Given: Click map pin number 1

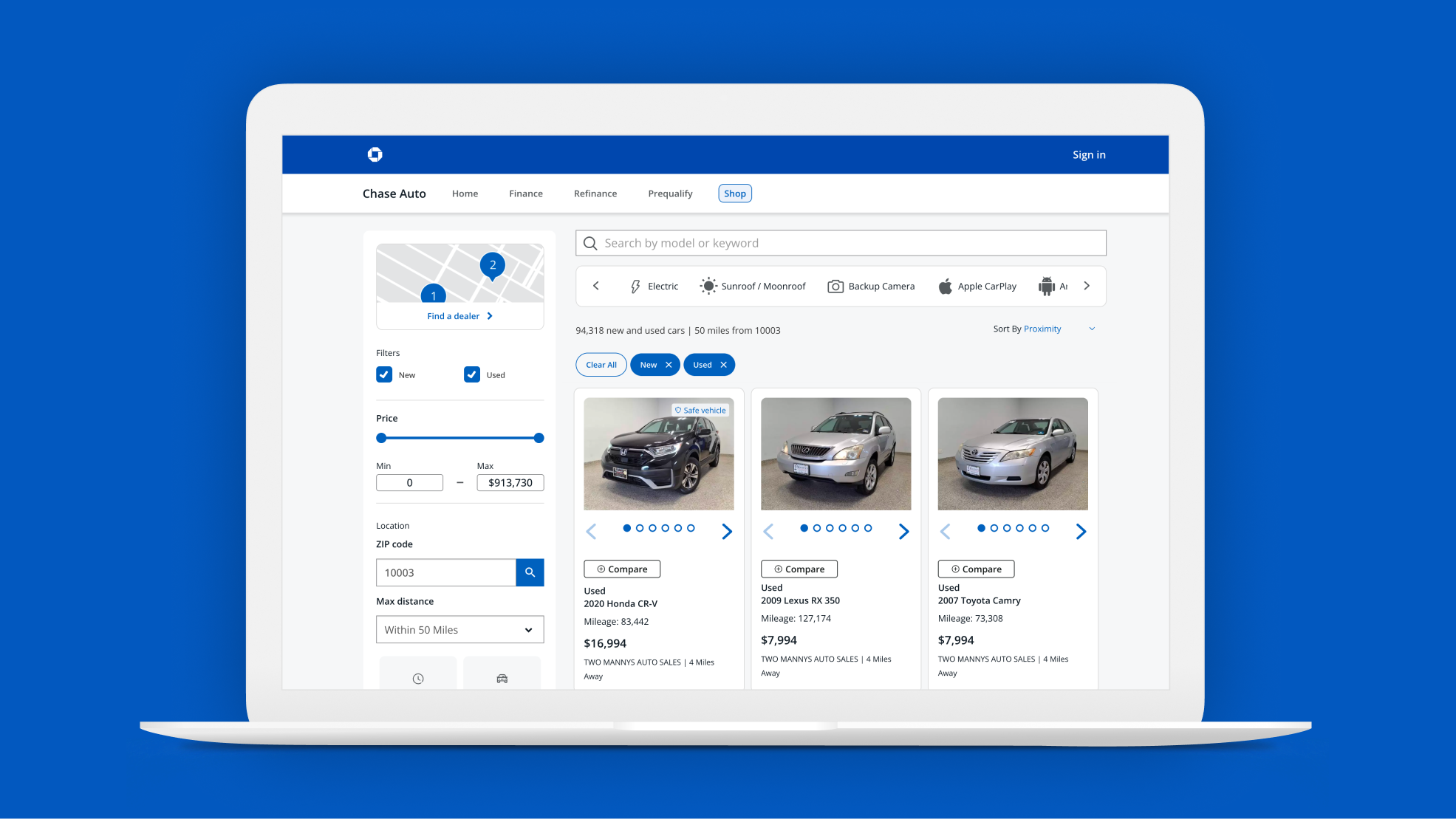Looking at the screenshot, I should 434,294.
